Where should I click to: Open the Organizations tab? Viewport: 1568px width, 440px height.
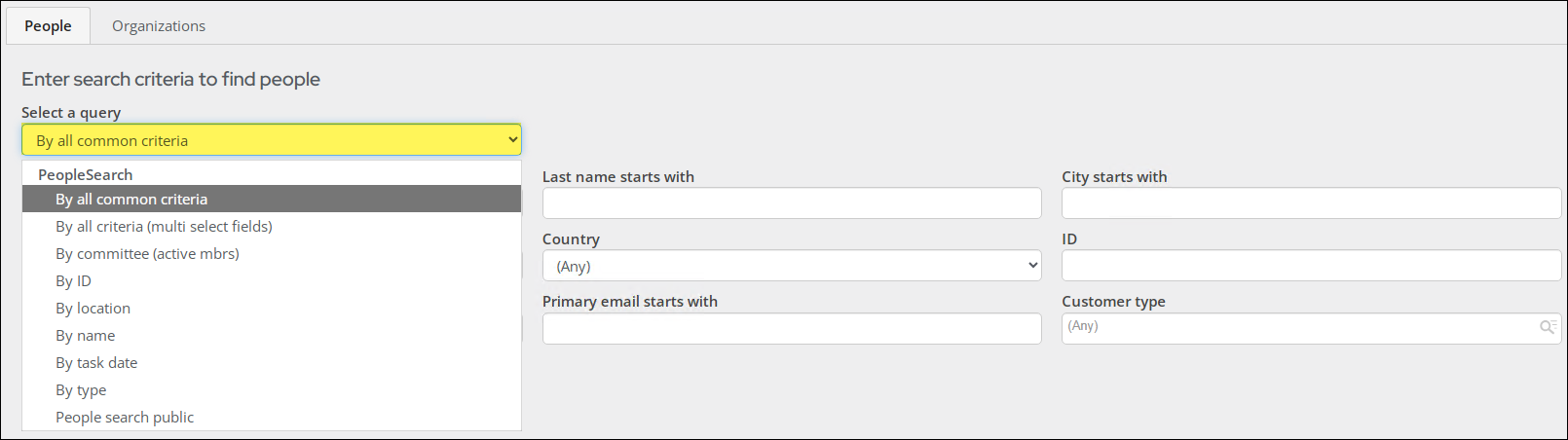click(x=159, y=26)
